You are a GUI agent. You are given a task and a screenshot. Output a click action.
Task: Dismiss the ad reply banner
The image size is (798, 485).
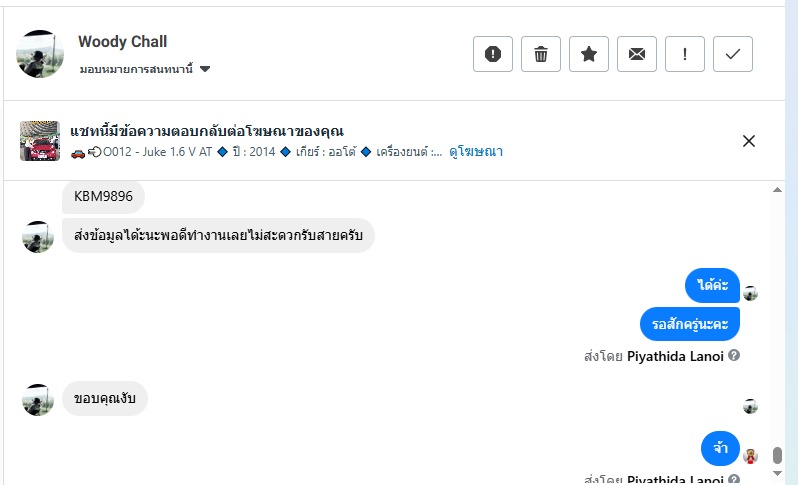tap(749, 141)
